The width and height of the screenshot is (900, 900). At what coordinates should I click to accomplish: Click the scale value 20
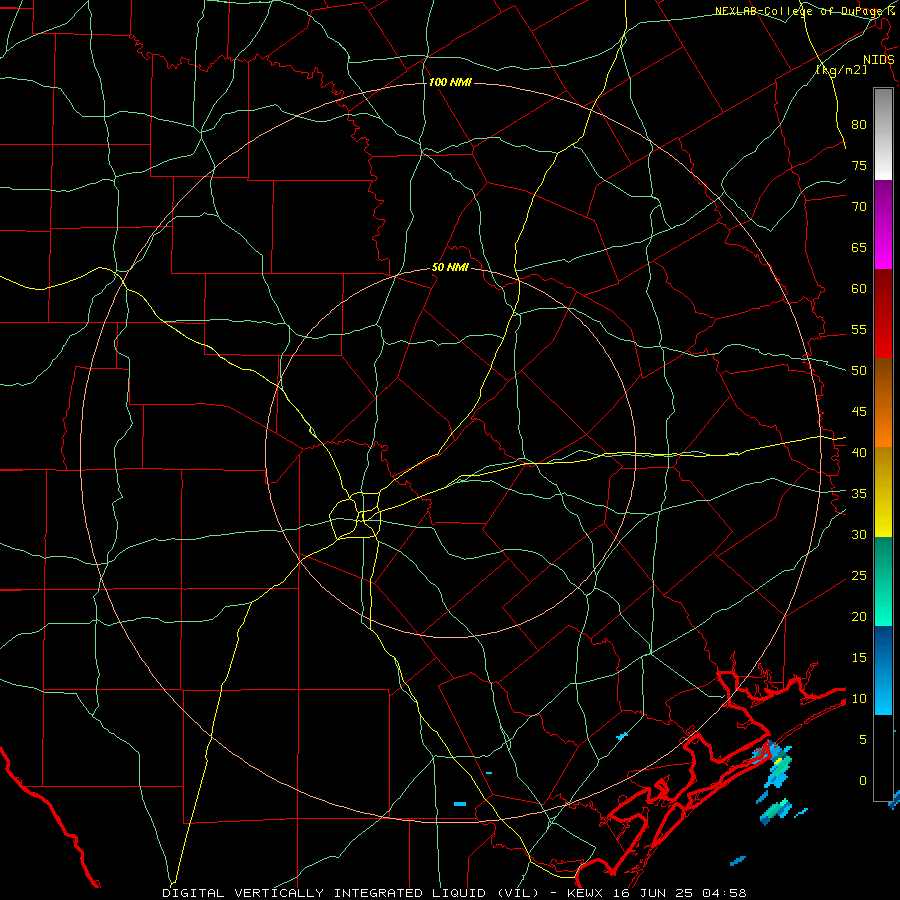pyautogui.click(x=859, y=616)
